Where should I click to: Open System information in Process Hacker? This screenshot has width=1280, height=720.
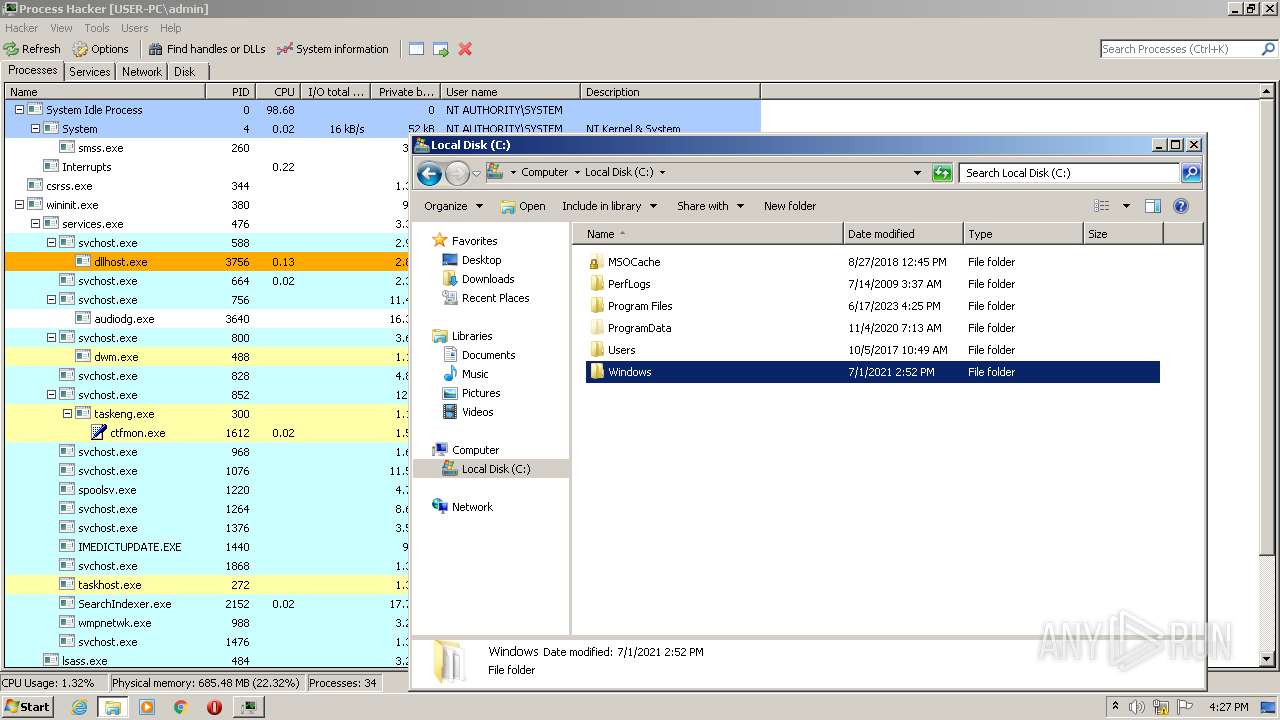tap(333, 48)
